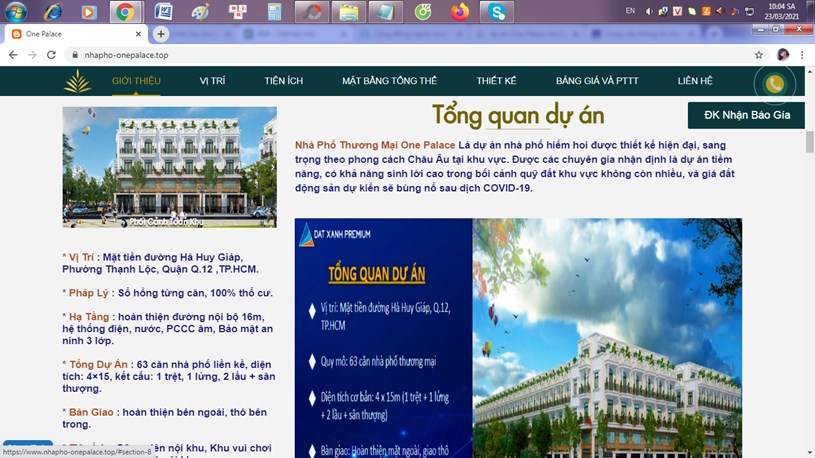Screen dimensions: 815x458
Task: Click the scrollbar up arrow
Action: coord(809,71)
